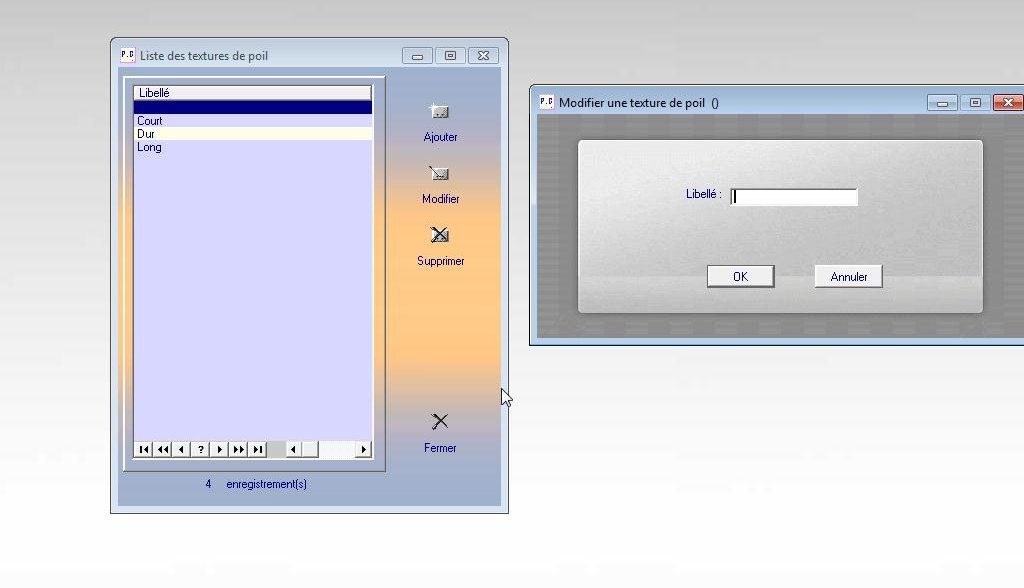Jump to last record in navigator
This screenshot has width=1024, height=588.
(258, 450)
